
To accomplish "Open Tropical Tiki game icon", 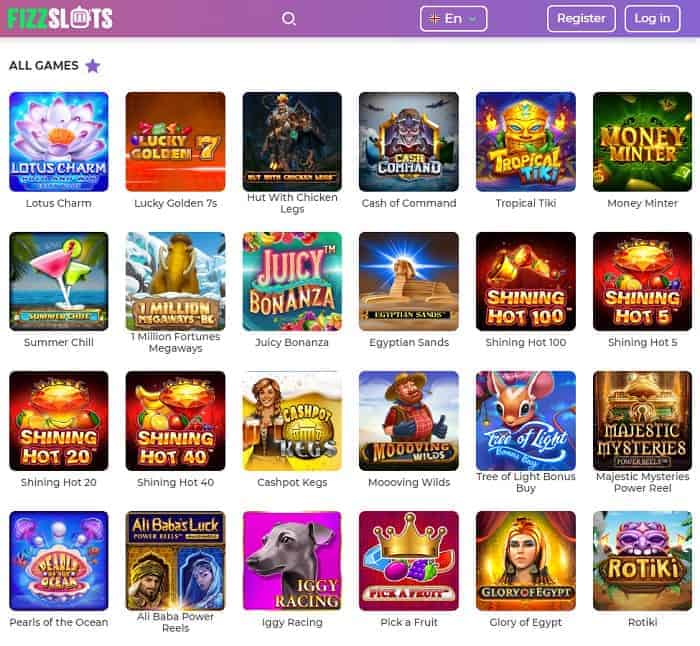I will coord(526,142).
